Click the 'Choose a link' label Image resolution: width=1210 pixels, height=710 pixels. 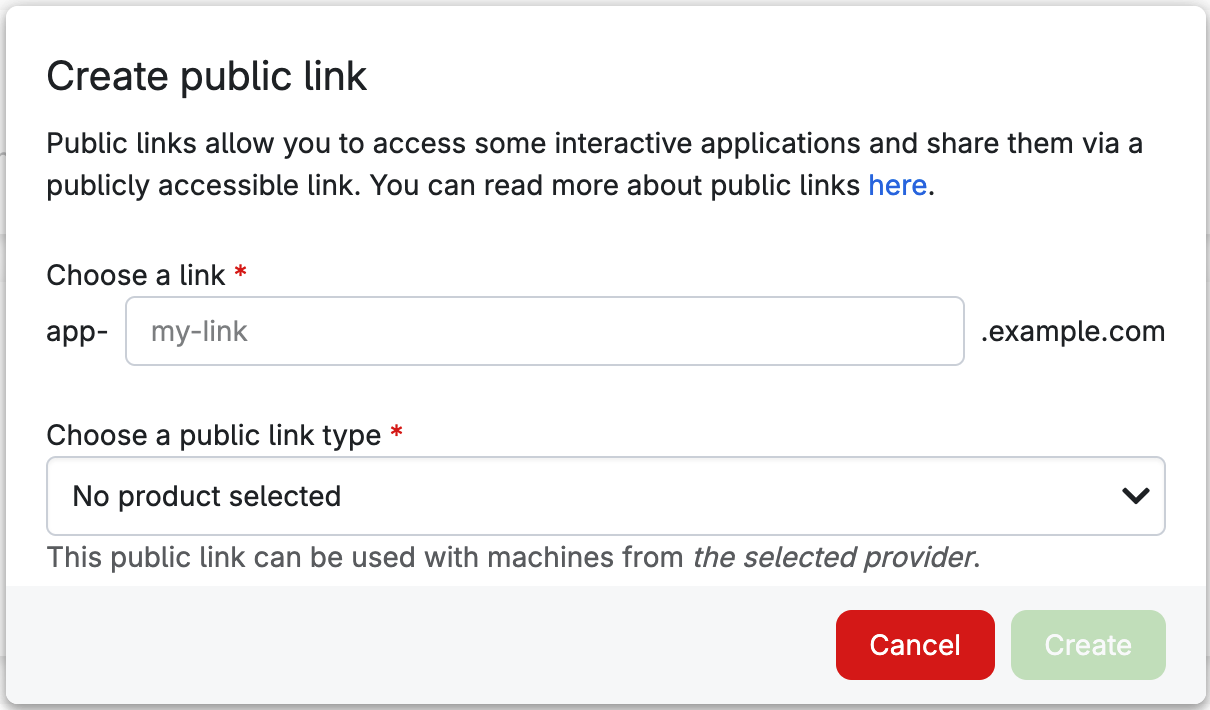coord(136,275)
